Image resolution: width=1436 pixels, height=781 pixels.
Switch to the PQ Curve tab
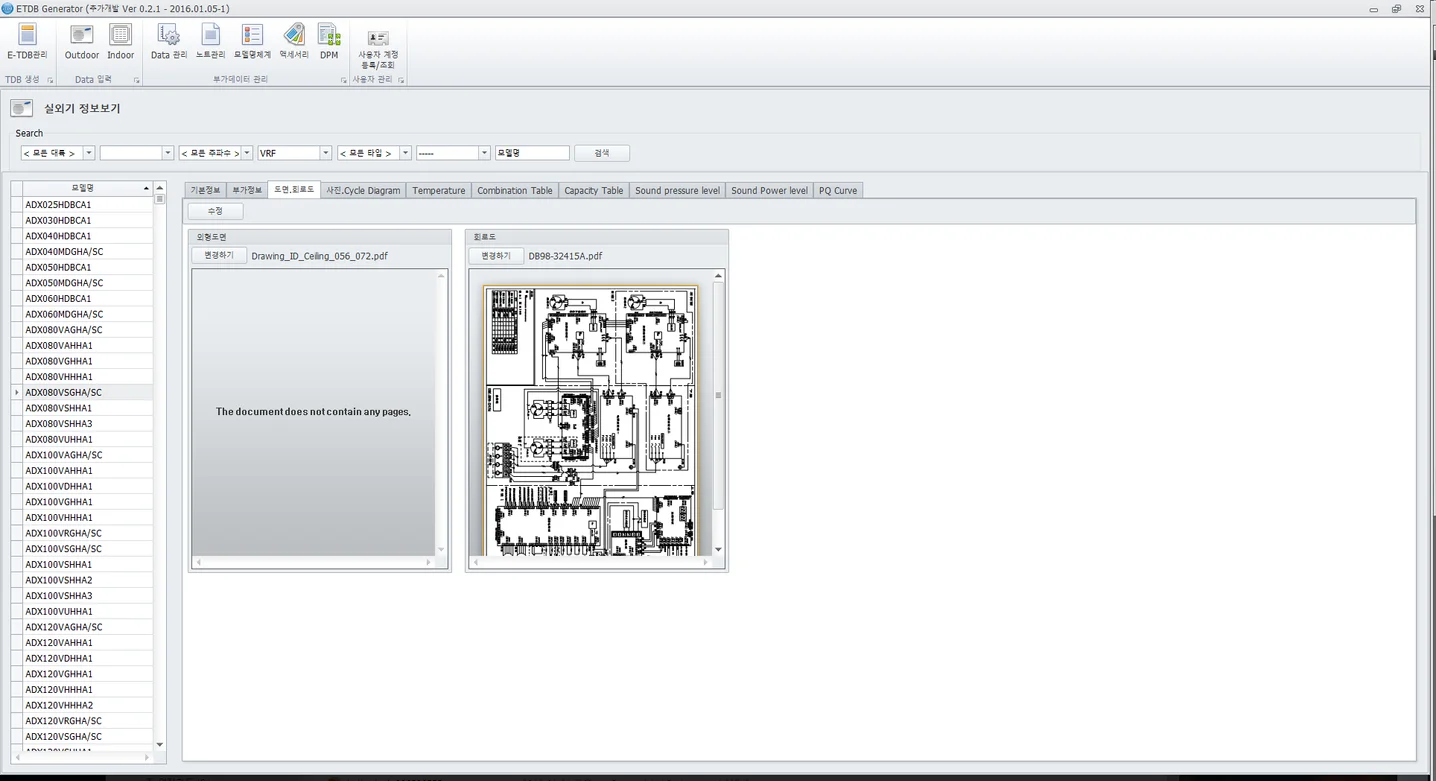point(838,190)
